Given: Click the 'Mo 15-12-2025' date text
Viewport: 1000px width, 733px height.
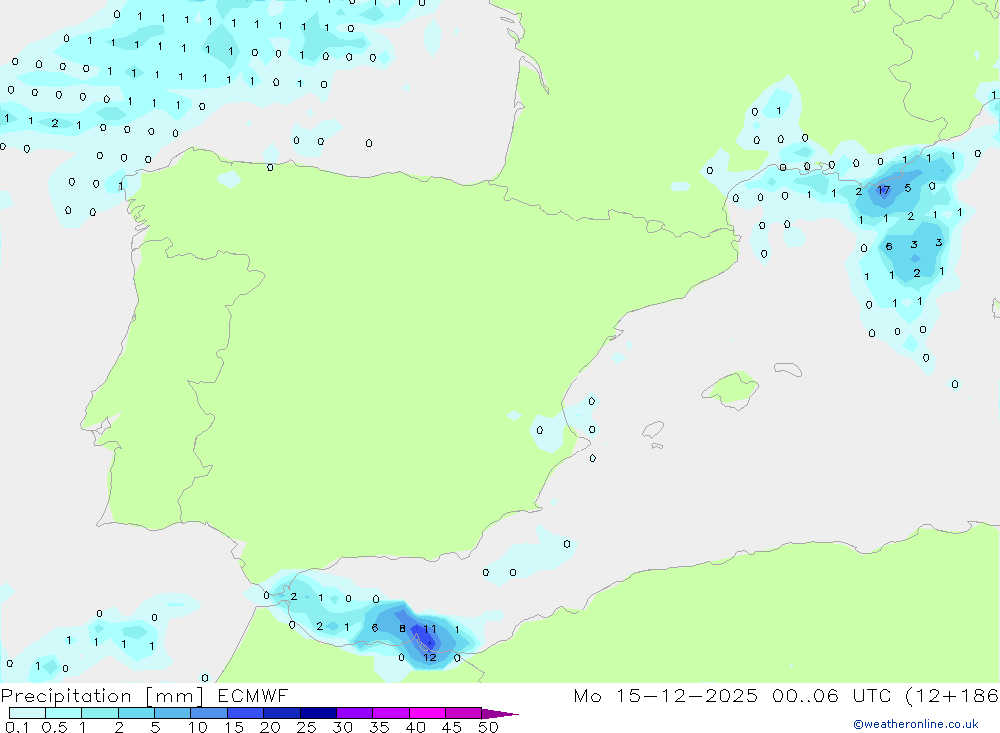Looking at the screenshot, I should pyautogui.click(x=666, y=696).
